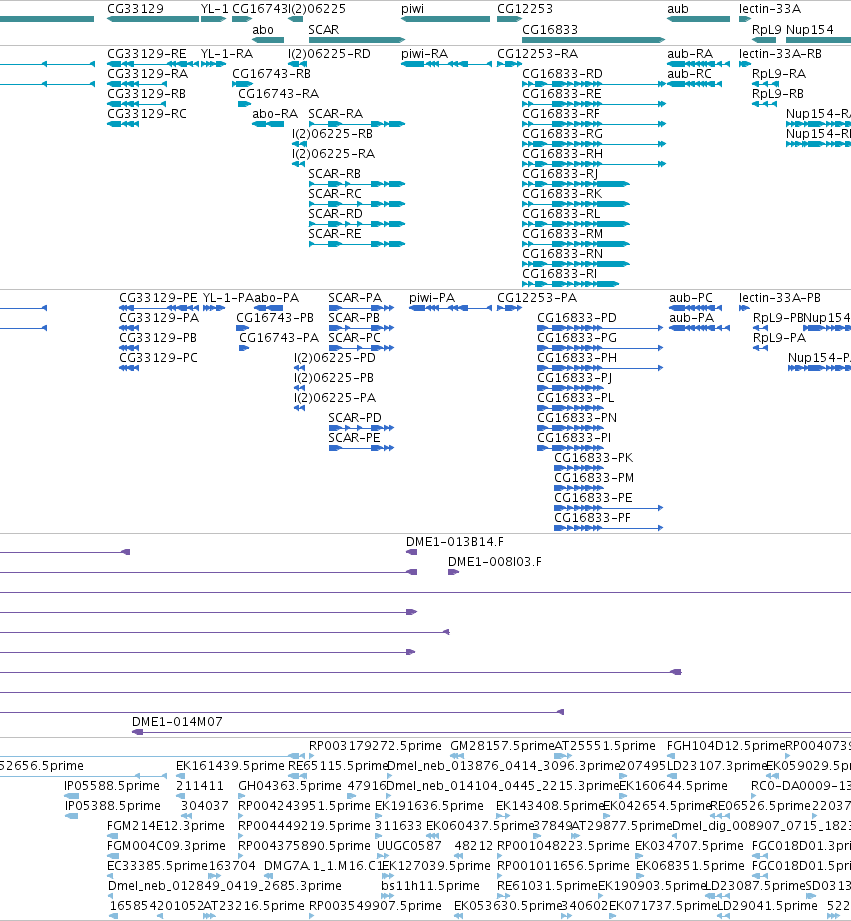Select the GM28157.5prime EST label
This screenshot has height=921, width=851.
(x=502, y=745)
